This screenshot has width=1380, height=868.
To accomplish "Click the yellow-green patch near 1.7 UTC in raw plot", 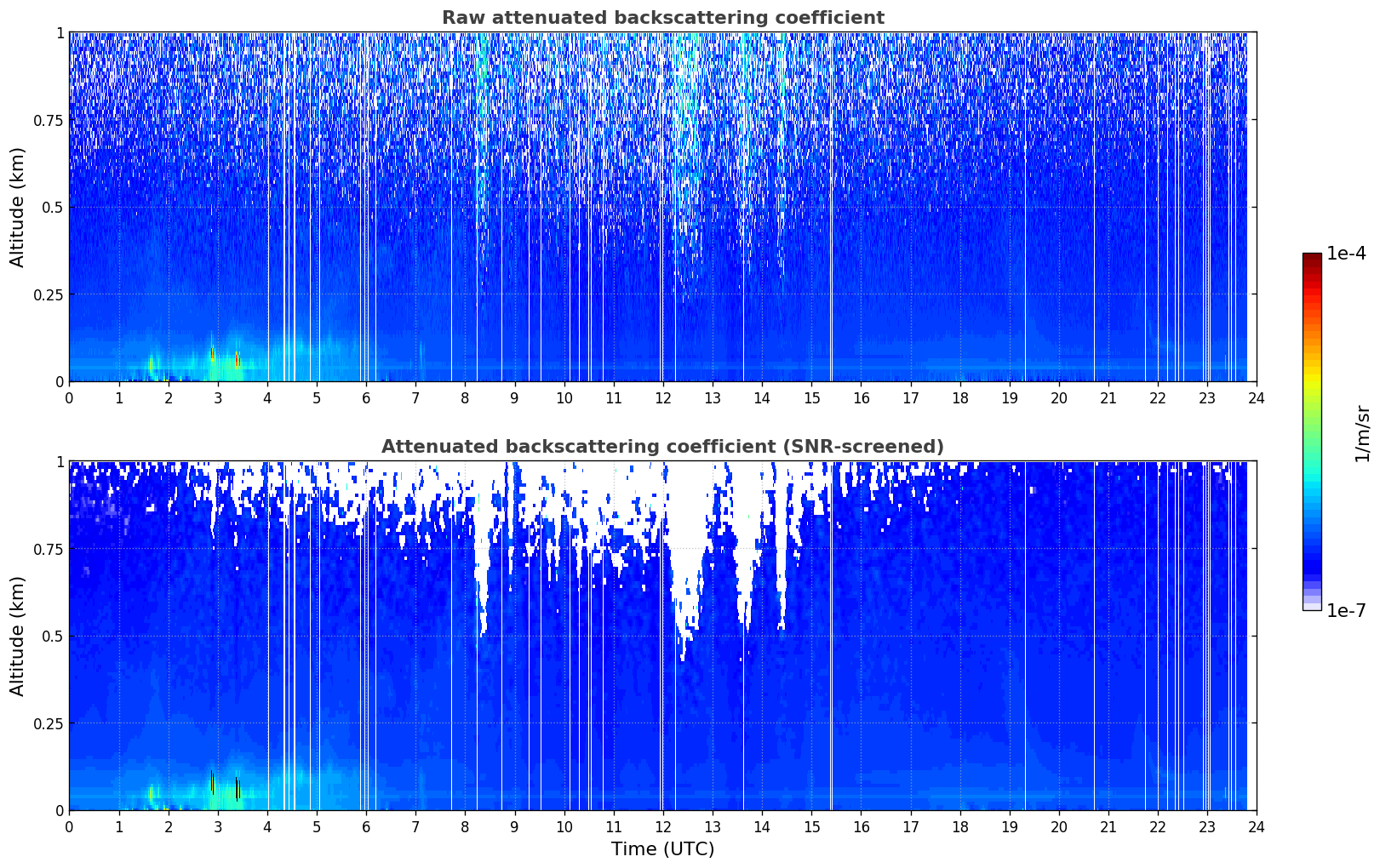I will coord(152,366).
